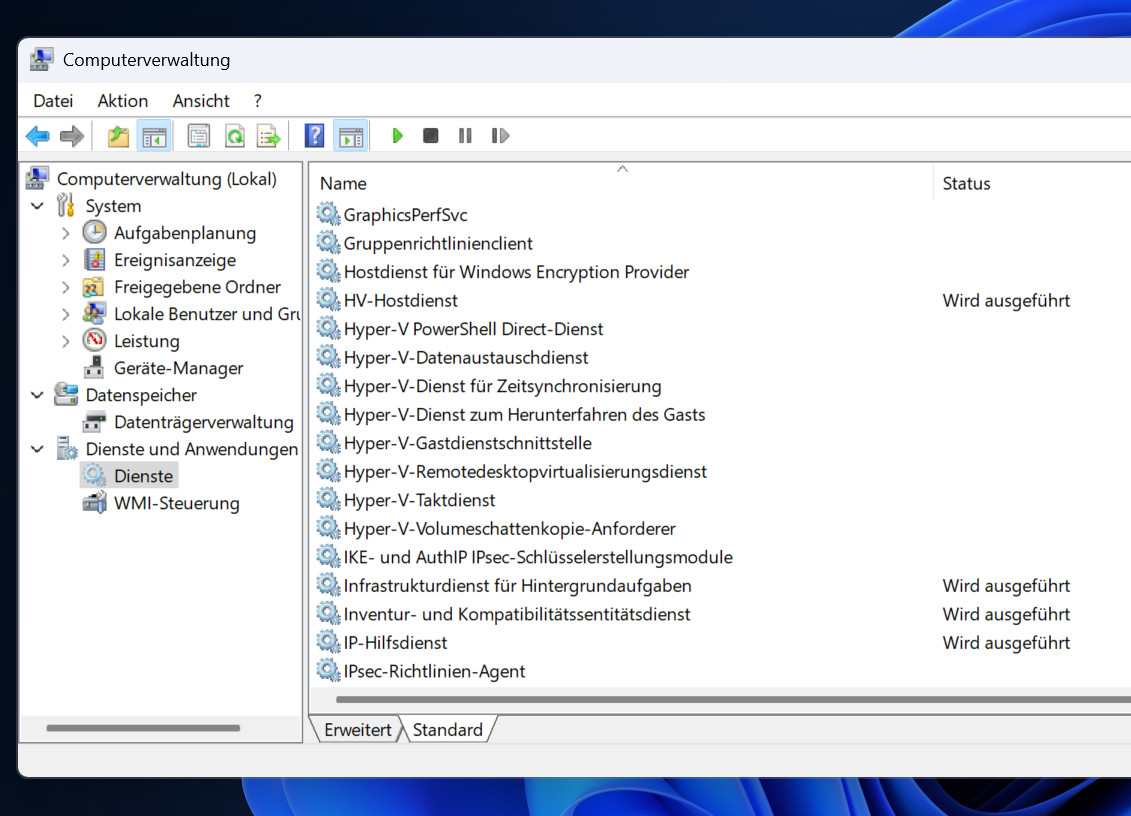Click the Aufgabenplanung clock icon

[94, 232]
